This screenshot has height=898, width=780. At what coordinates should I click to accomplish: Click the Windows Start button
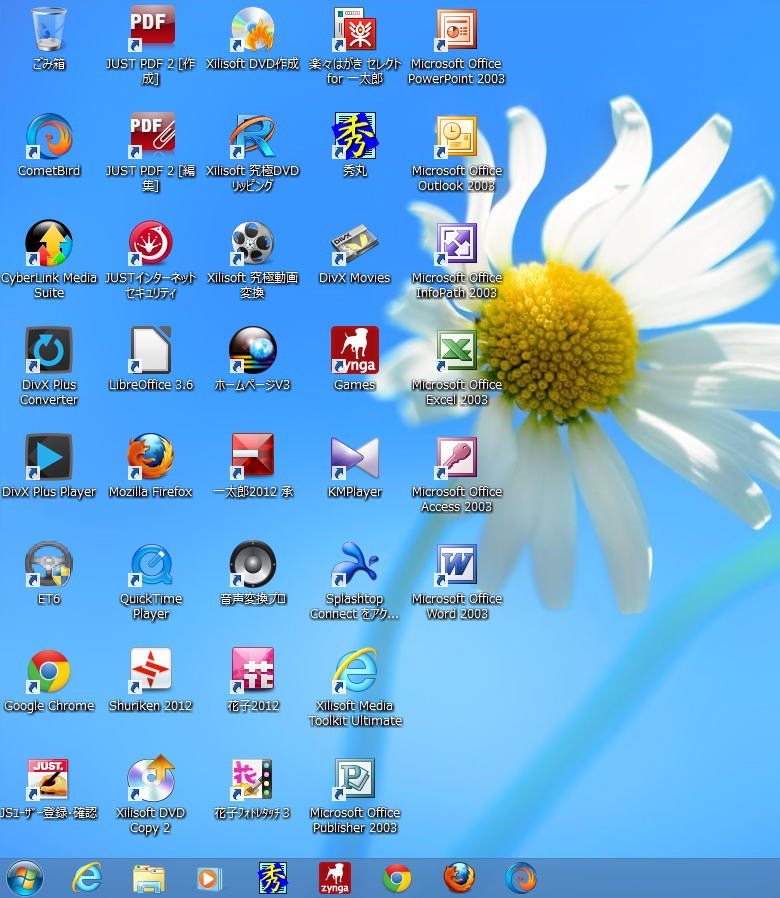(25, 878)
